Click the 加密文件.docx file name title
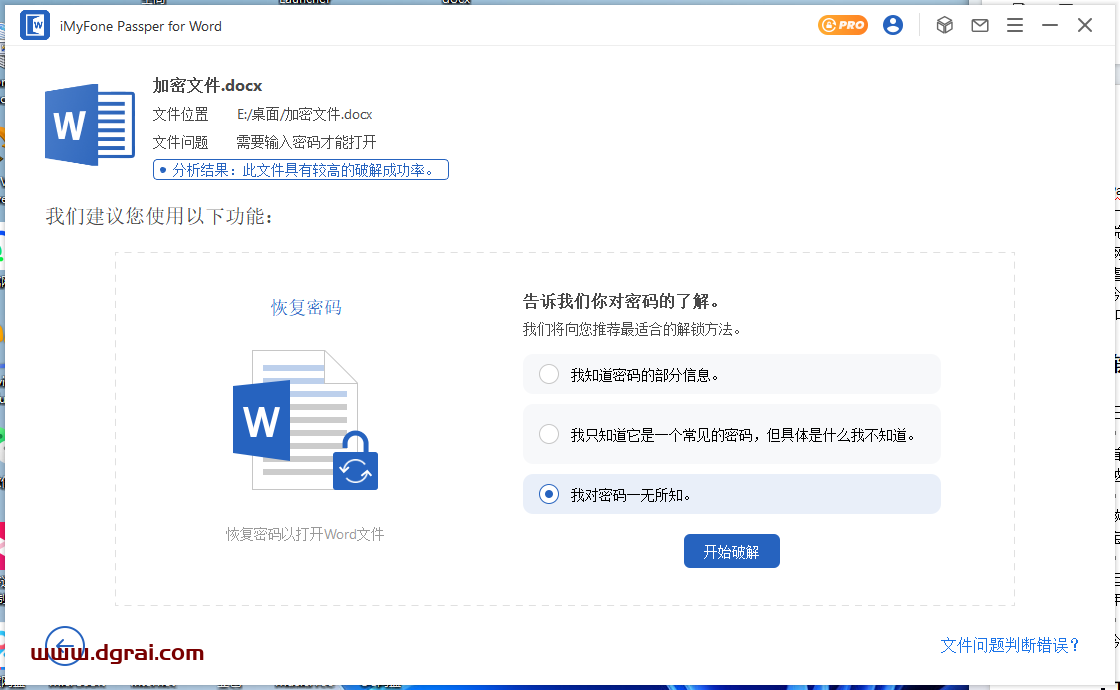The height and width of the screenshot is (690, 1120). [x=207, y=86]
